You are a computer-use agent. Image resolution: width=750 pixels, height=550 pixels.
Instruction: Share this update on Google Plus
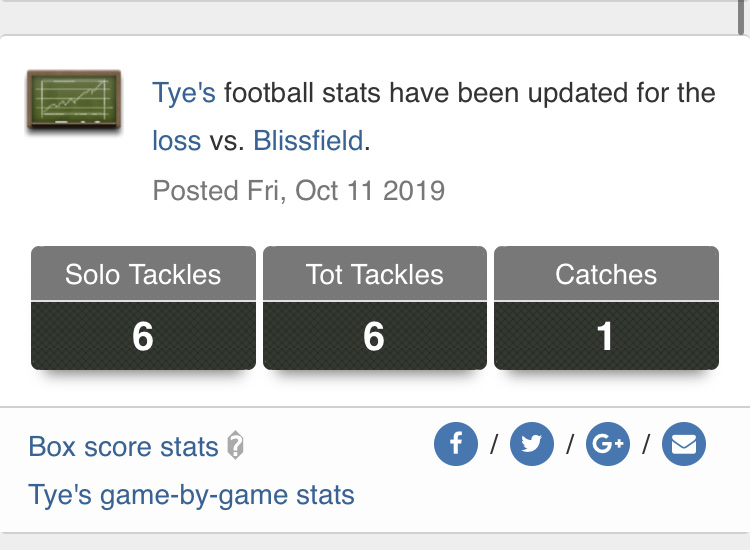click(x=607, y=445)
